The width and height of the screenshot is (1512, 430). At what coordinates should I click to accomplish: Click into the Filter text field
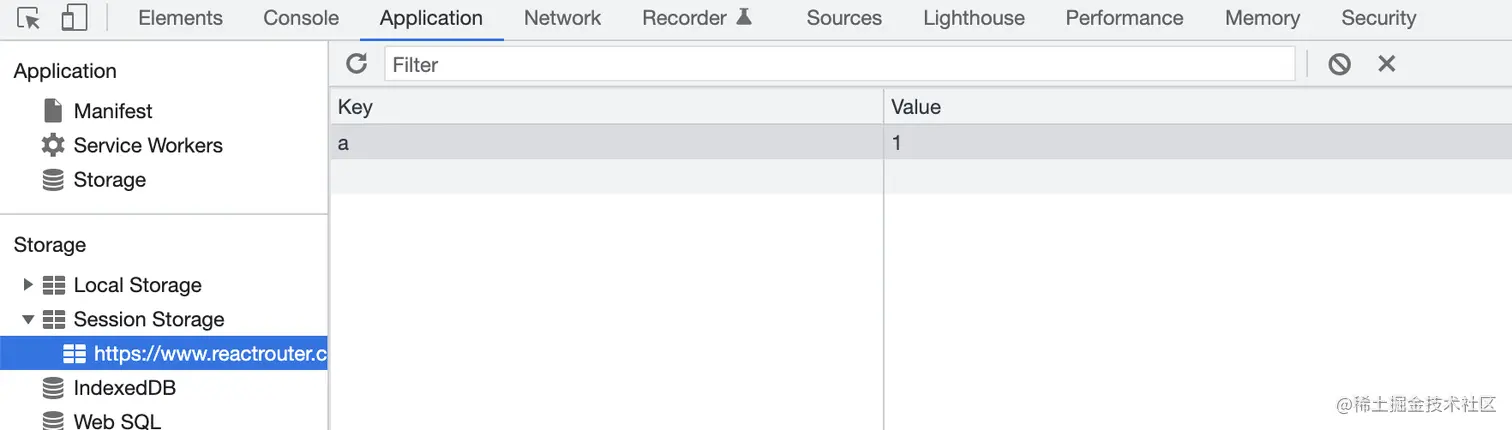pos(839,64)
